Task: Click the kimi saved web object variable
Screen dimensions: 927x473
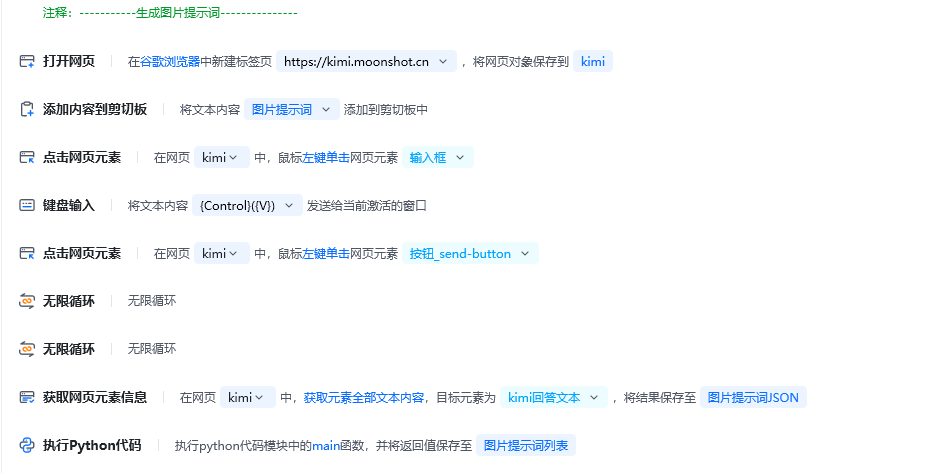Action: point(593,61)
